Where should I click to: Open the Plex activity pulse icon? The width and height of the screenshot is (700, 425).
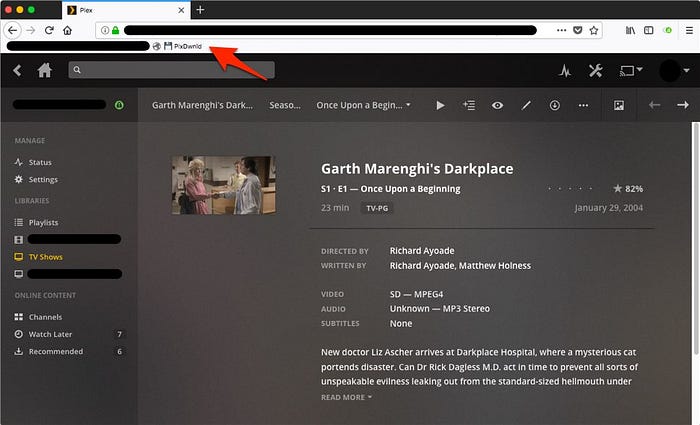[x=565, y=71]
